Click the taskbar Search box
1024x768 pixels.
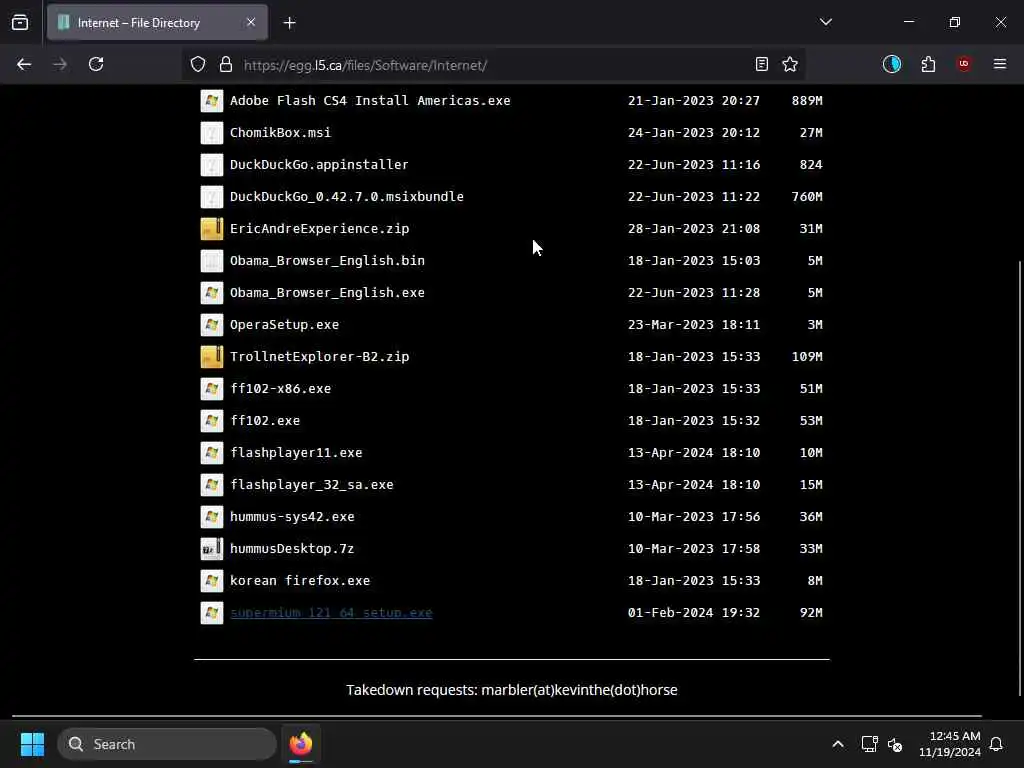pyautogui.click(x=167, y=744)
